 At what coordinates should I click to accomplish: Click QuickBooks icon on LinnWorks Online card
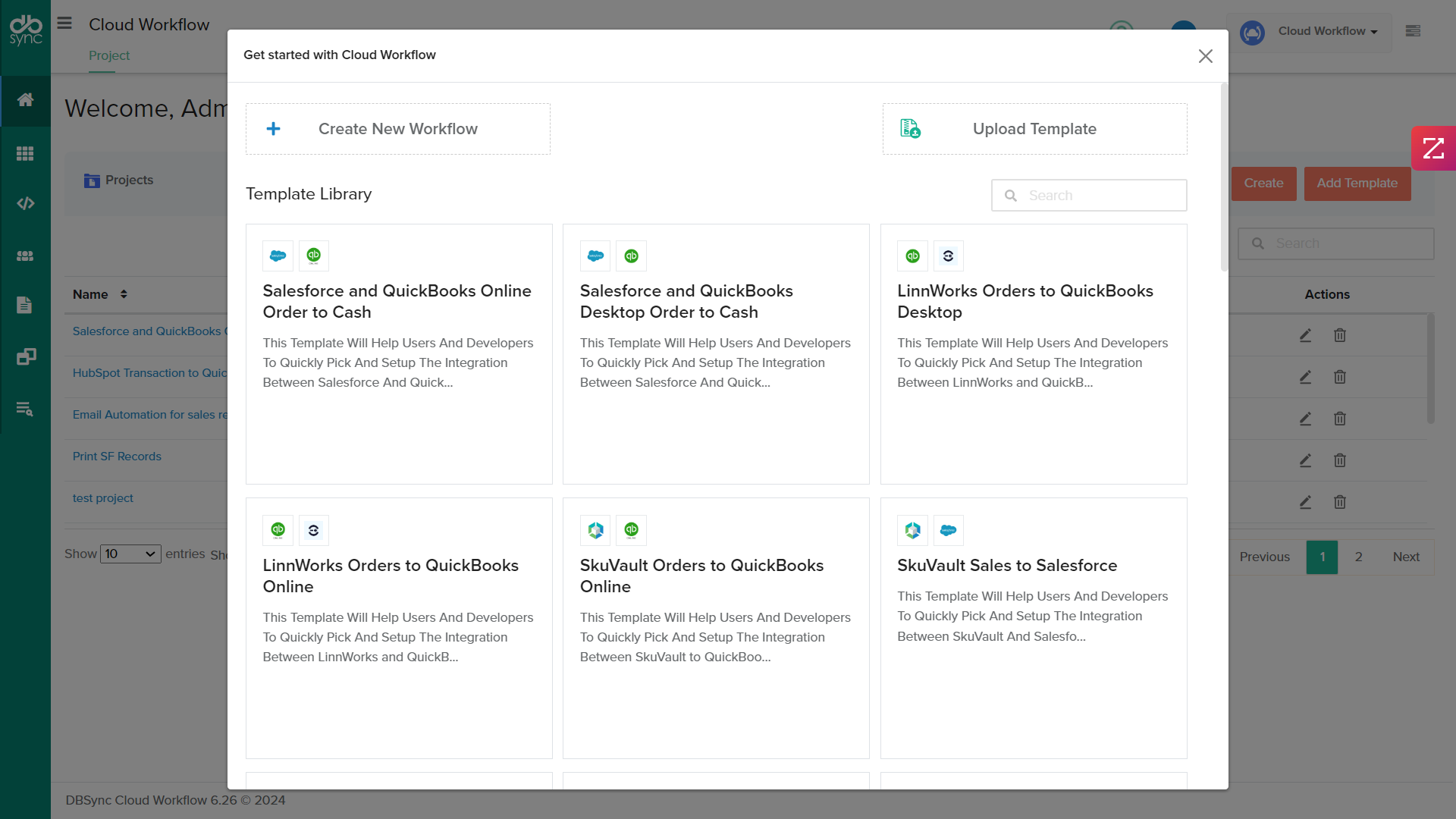pyautogui.click(x=278, y=530)
